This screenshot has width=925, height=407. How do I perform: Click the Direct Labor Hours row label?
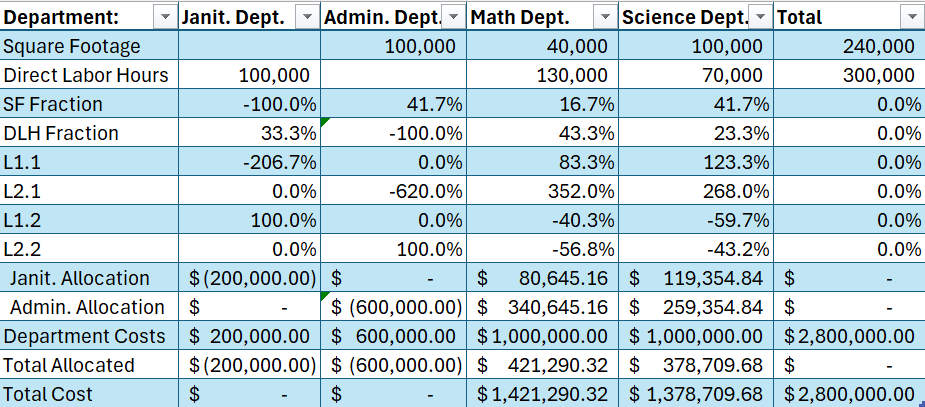(x=90, y=75)
